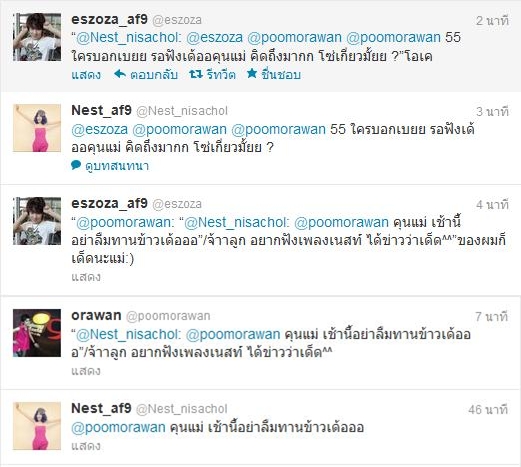Screen dimensions: 521x467
Task: Click the reply arrow icon on first tweet
Action: 120,74
